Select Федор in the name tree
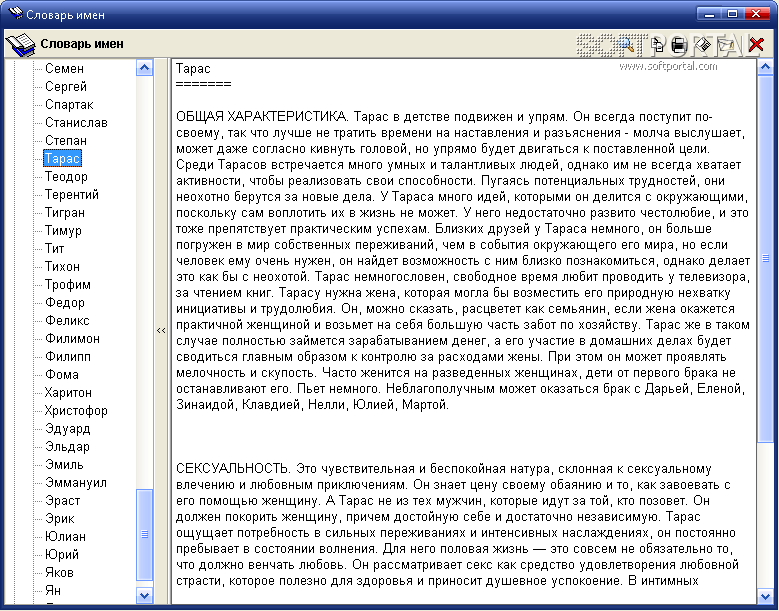 coord(65,303)
